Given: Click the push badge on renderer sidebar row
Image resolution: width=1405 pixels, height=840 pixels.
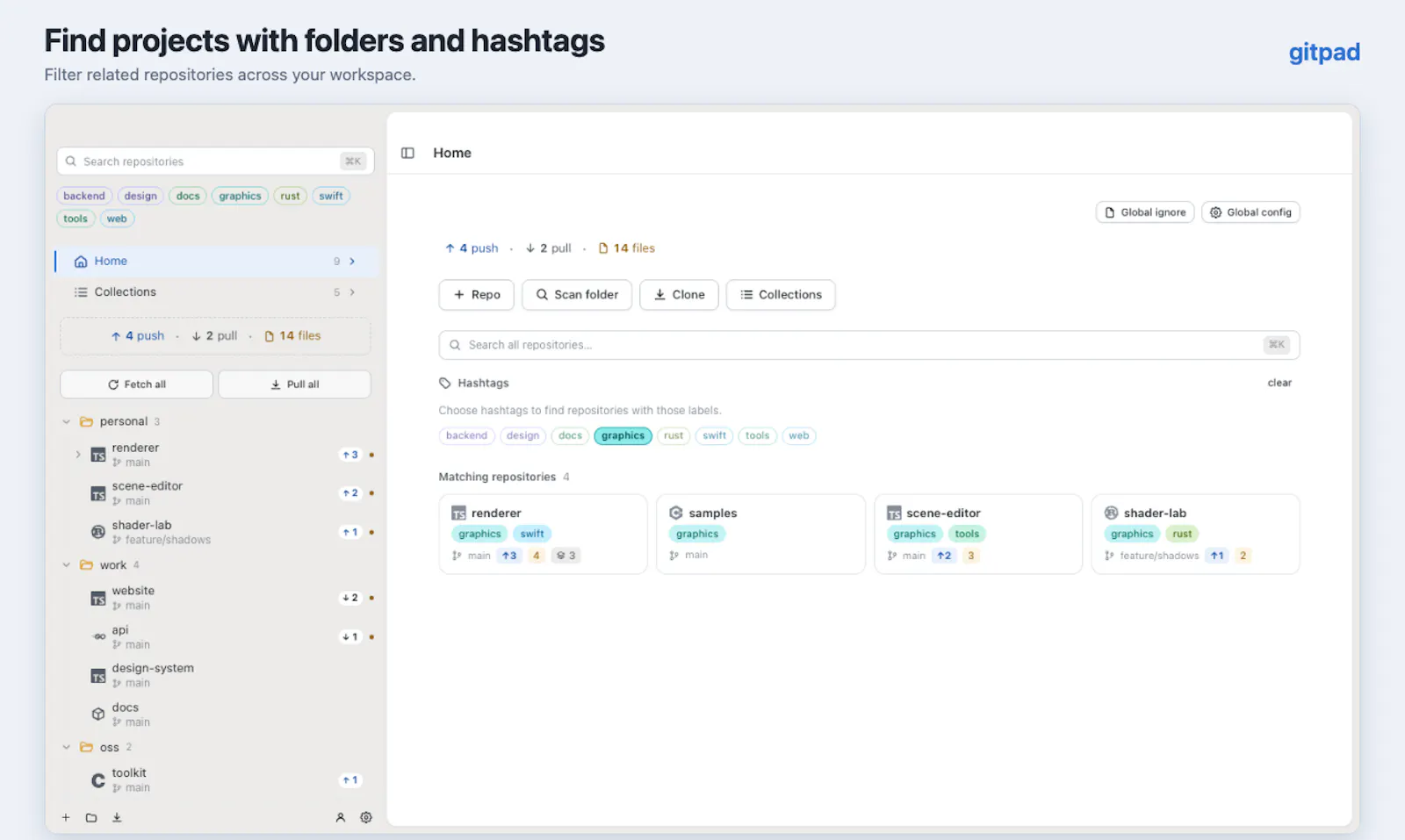Looking at the screenshot, I should (350, 455).
